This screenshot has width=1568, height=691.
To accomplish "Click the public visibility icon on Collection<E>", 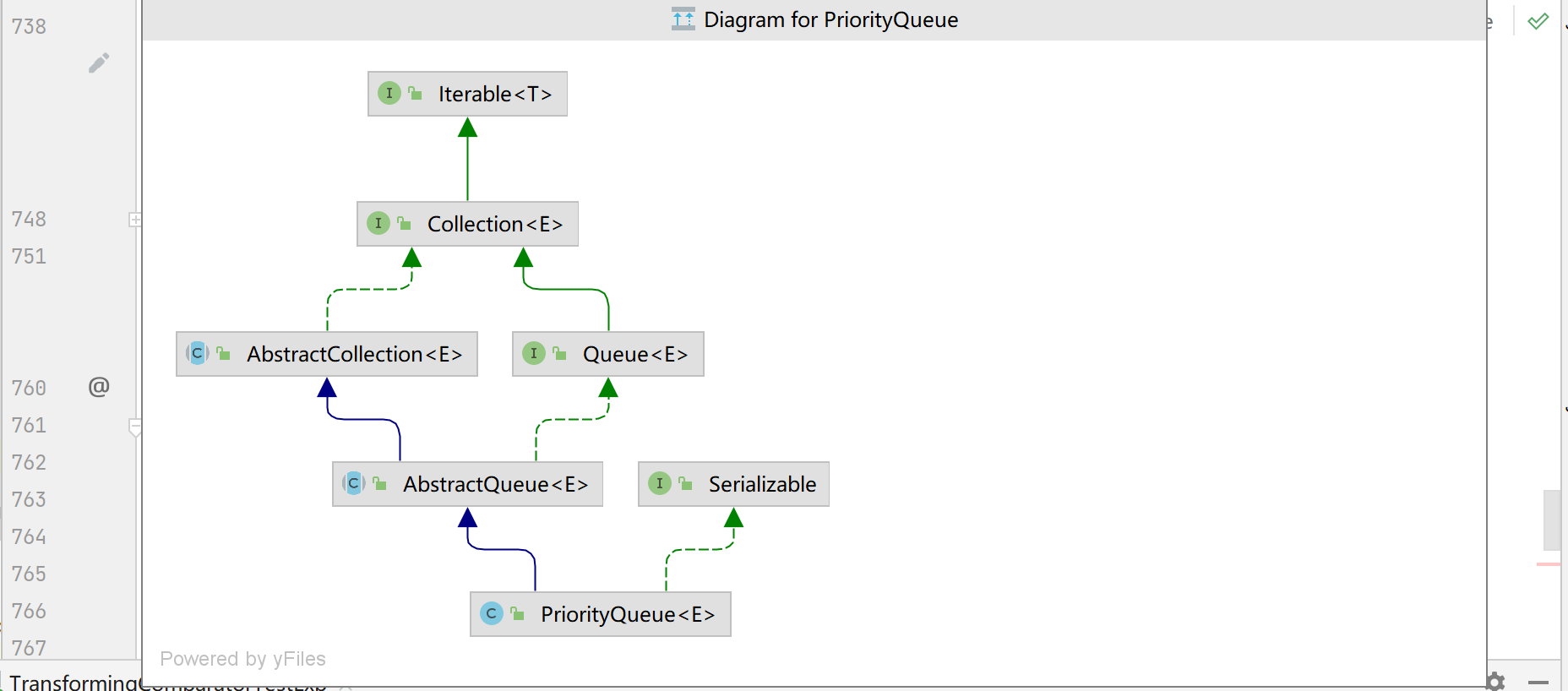I will [x=404, y=224].
